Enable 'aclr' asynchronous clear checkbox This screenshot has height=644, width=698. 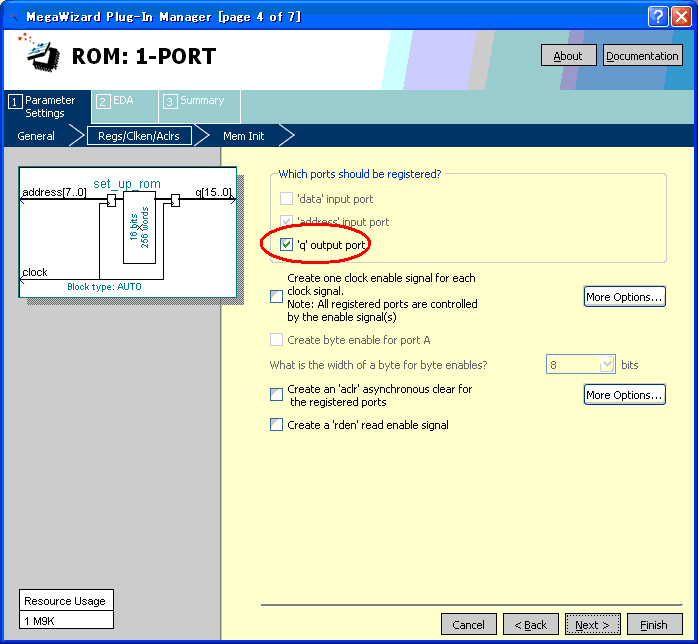coord(276,394)
